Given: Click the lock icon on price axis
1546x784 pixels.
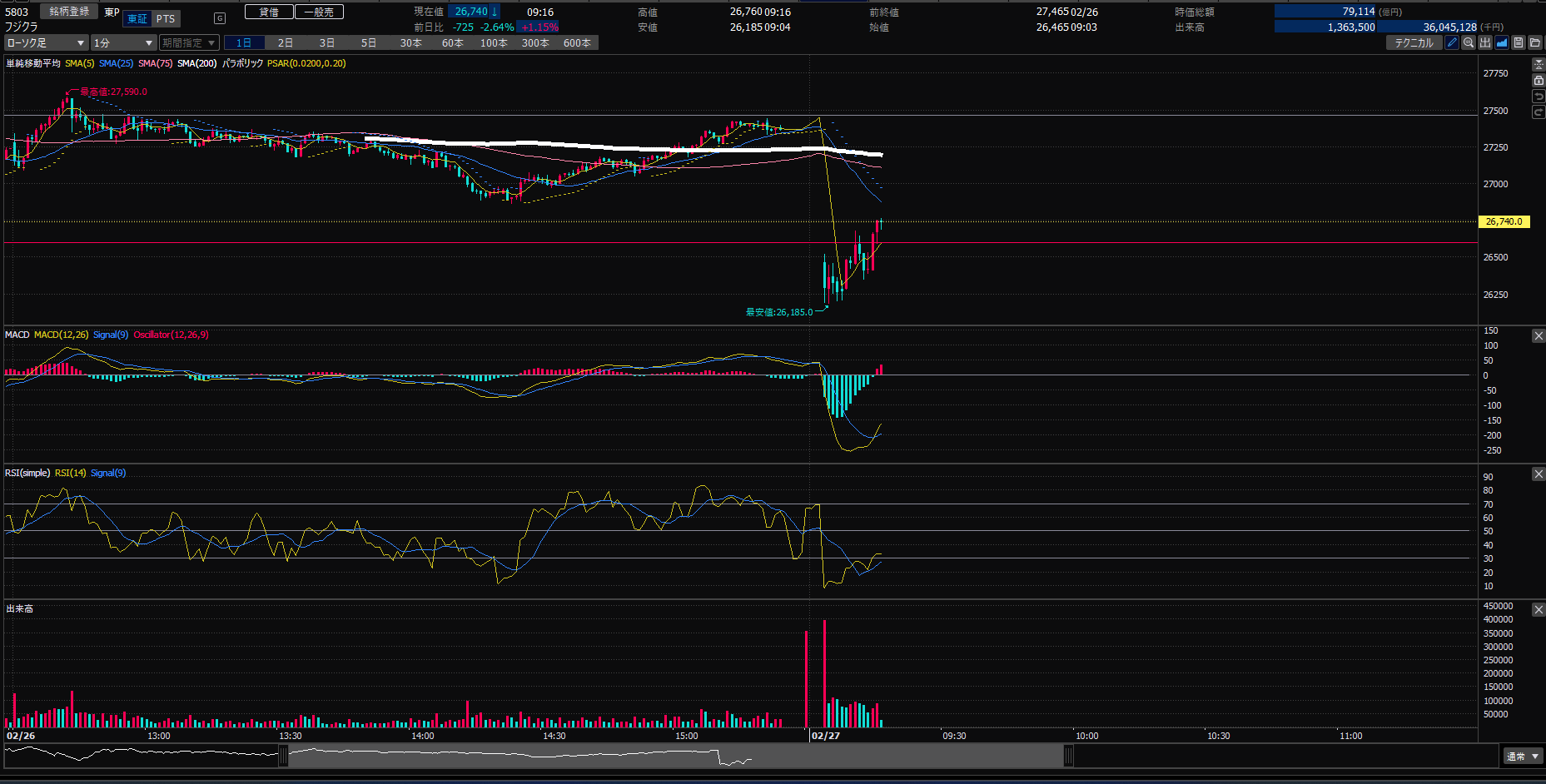Looking at the screenshot, I should click(1539, 81).
